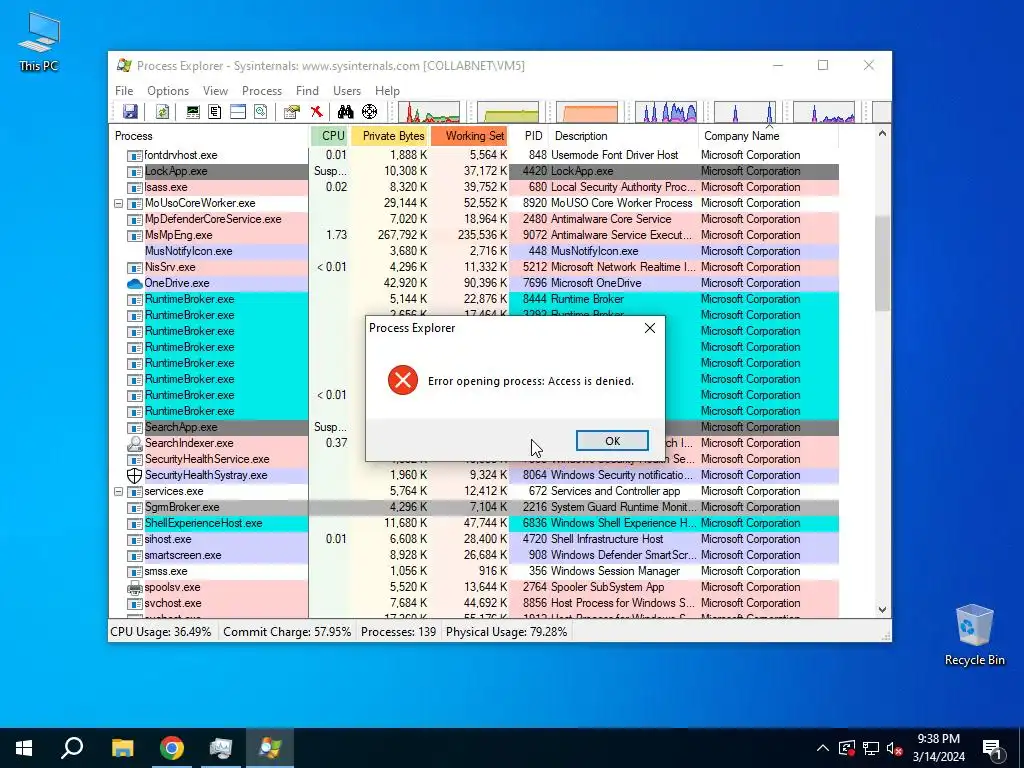Sort by the Private Bytes column header

coord(390,136)
